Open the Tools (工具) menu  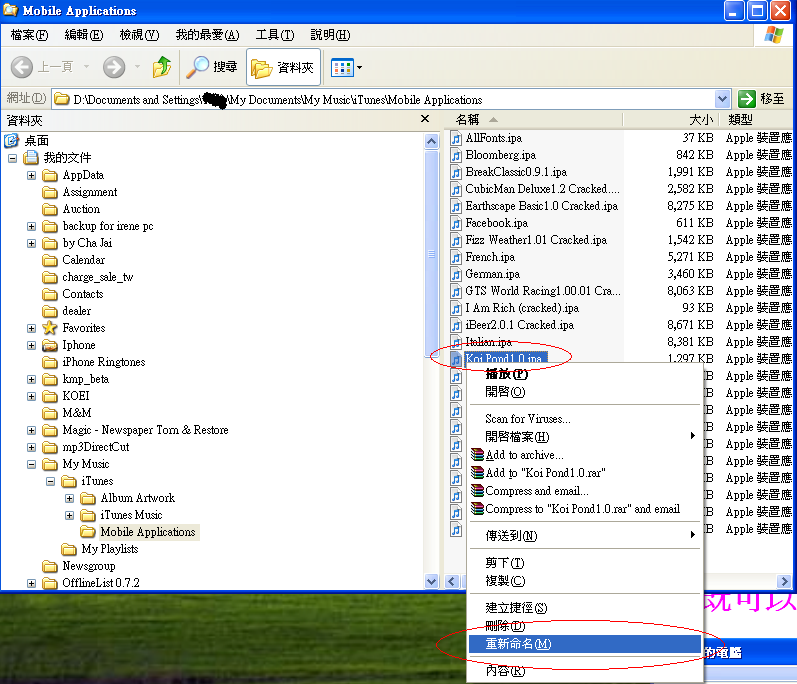(x=273, y=35)
